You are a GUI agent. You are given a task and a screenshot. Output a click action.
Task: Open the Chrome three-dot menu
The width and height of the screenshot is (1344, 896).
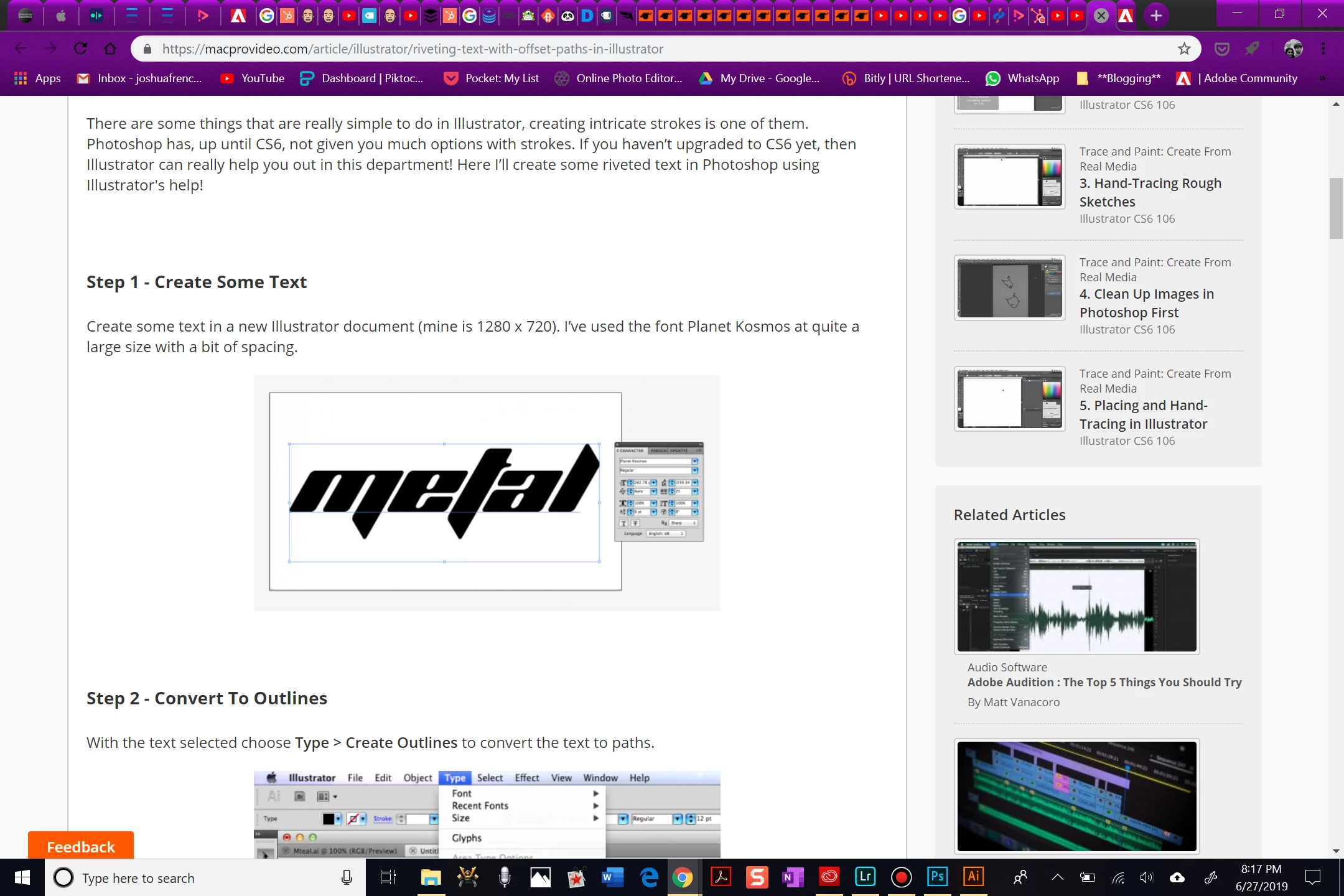click(1323, 49)
